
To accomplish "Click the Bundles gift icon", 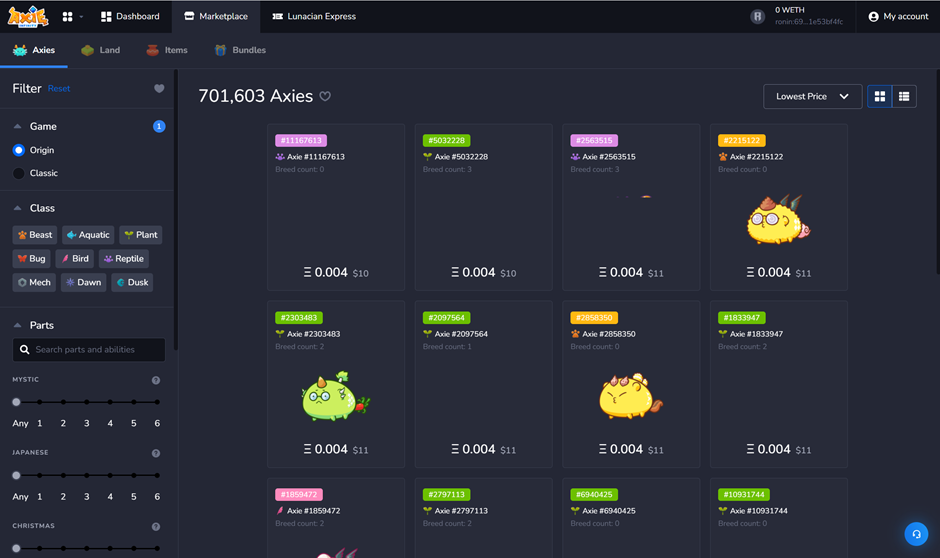I will coord(221,50).
